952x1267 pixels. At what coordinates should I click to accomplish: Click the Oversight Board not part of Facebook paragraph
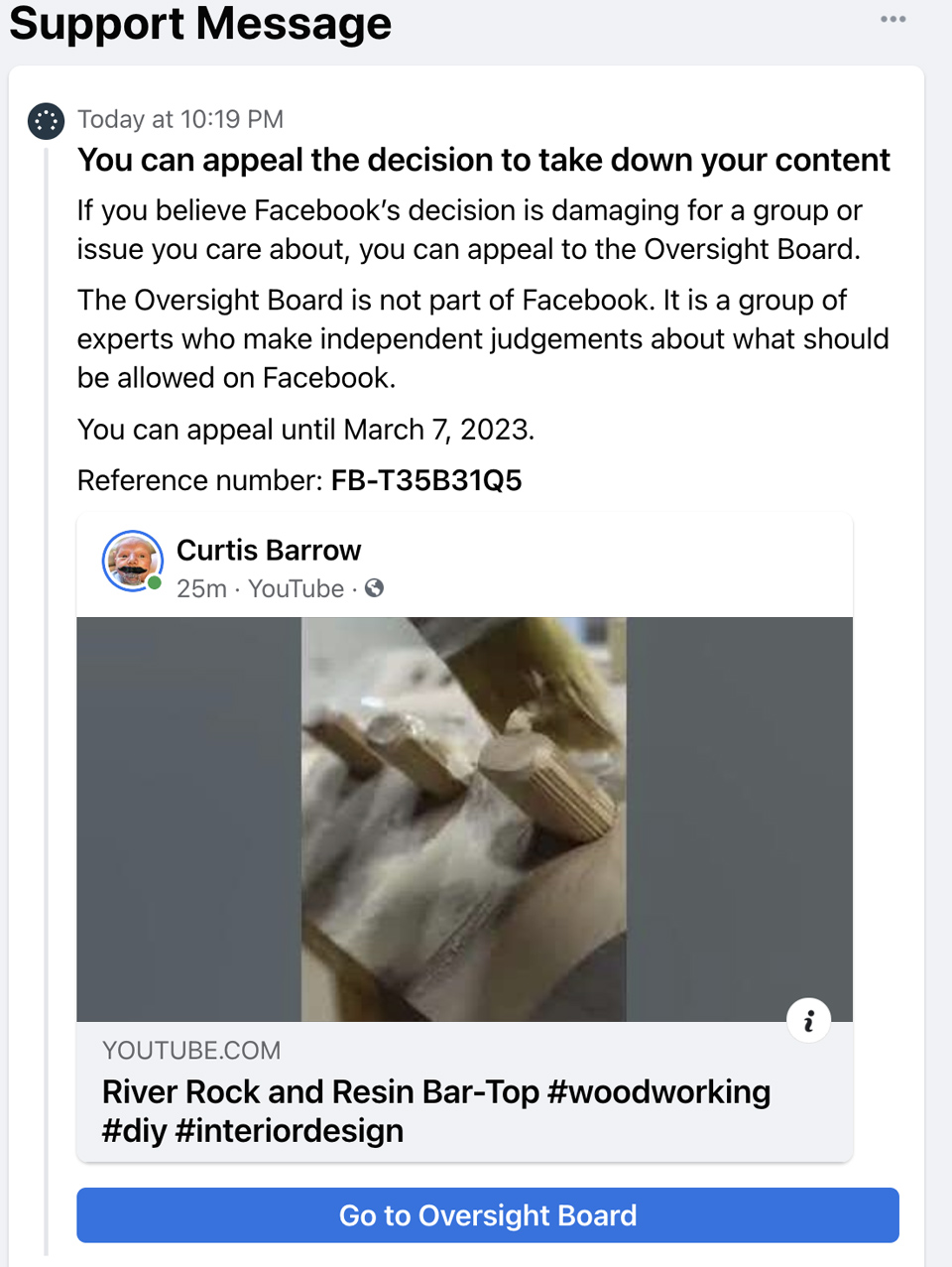(x=483, y=339)
